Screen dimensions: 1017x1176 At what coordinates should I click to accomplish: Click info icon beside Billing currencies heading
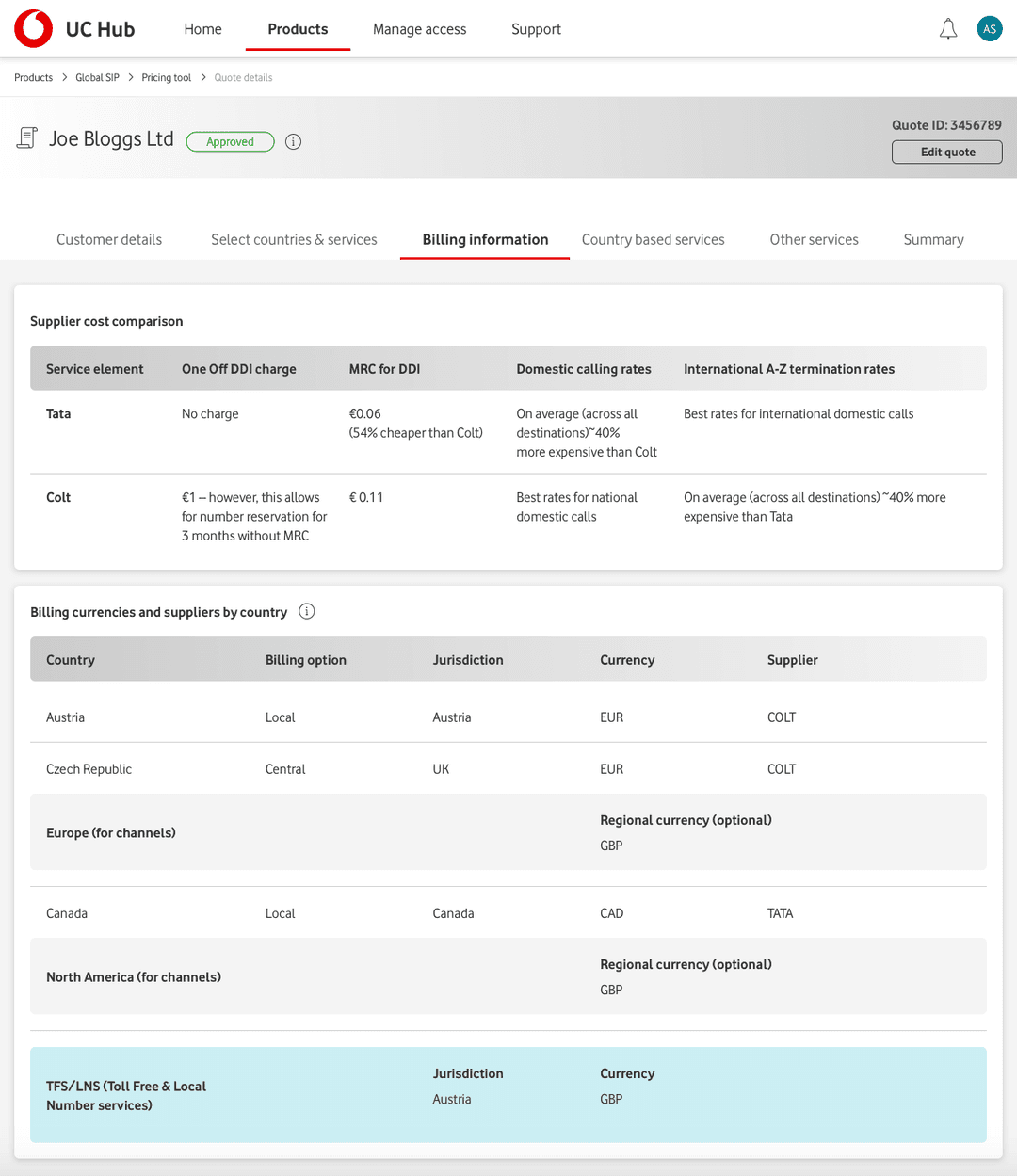click(x=307, y=611)
